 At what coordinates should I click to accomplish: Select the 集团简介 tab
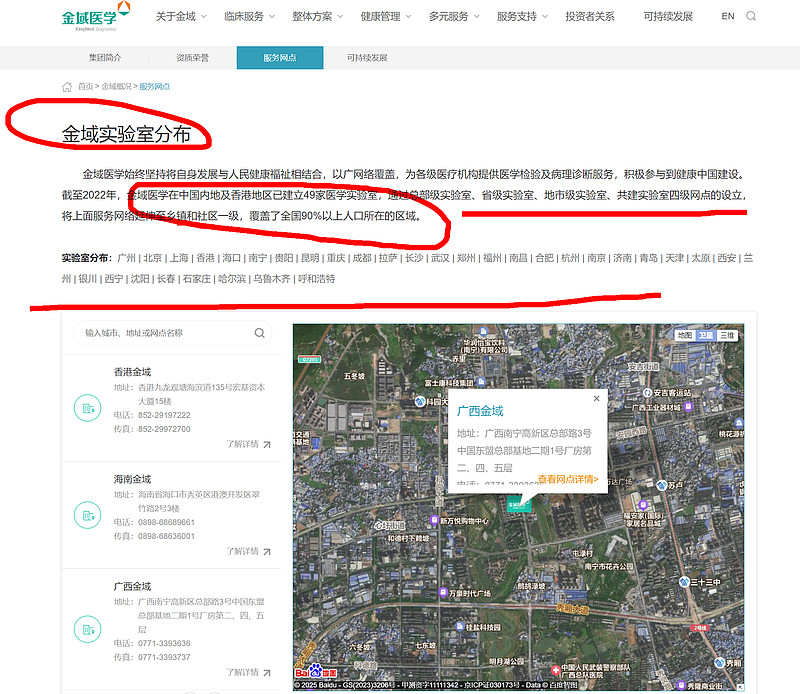(x=103, y=58)
